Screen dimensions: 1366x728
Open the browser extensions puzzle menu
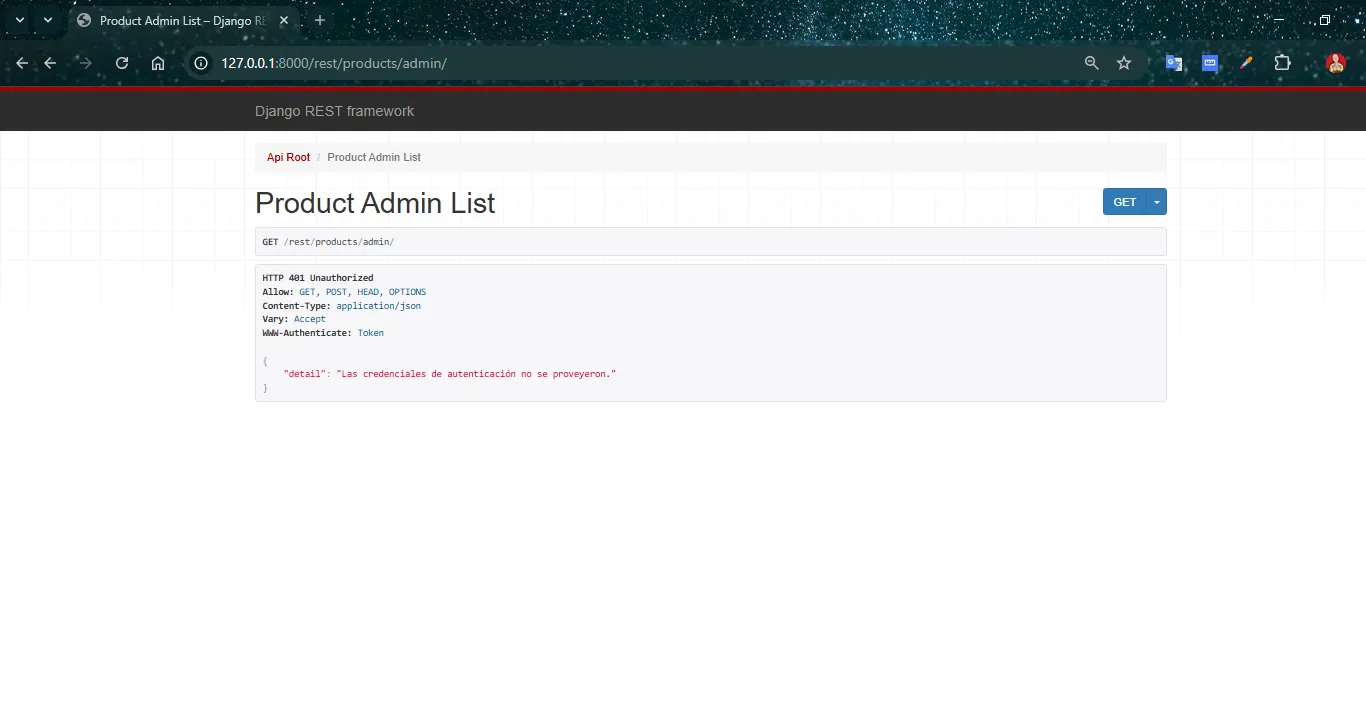click(1282, 63)
